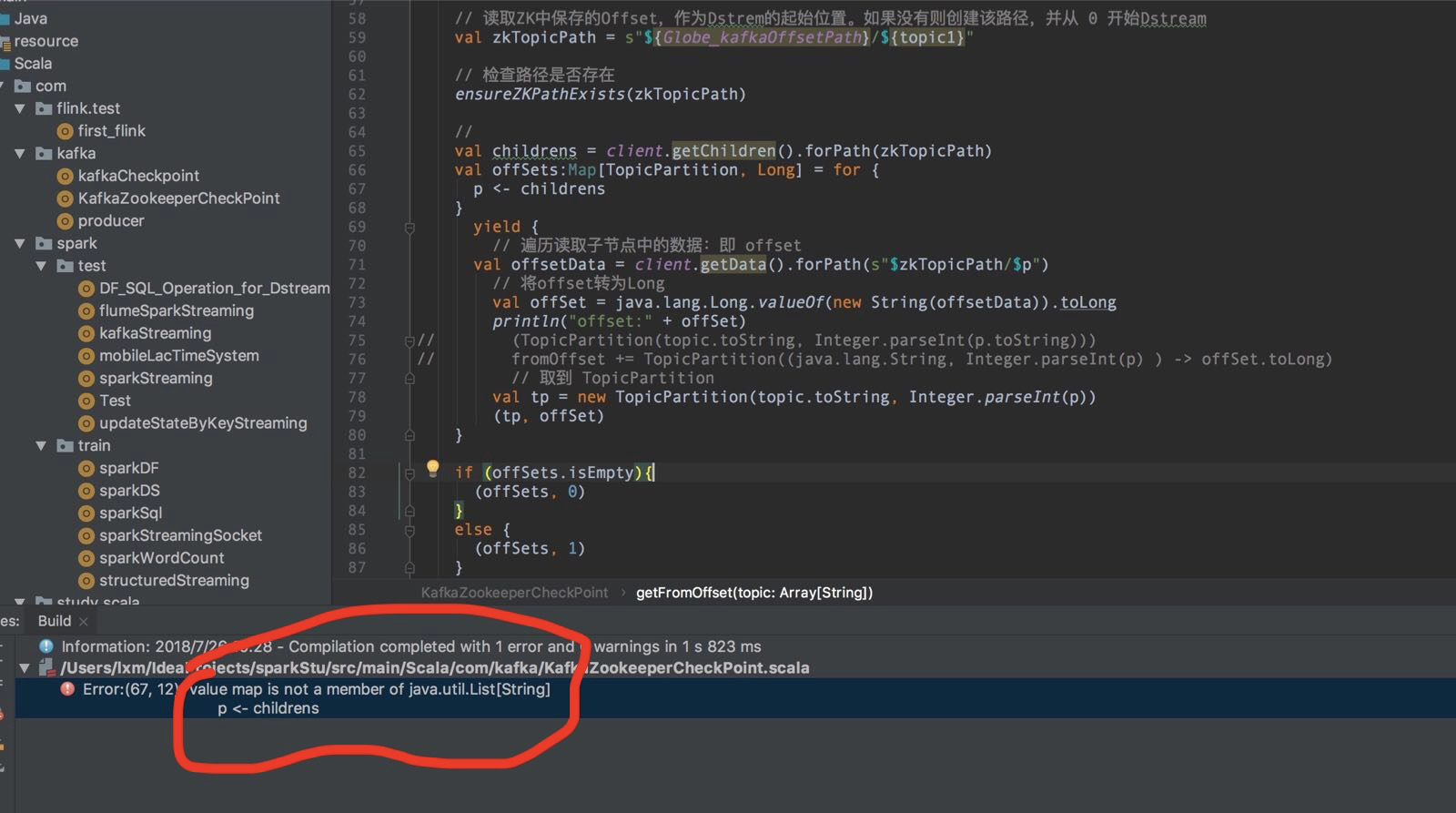Toggle code fold marker at line 80
Screen dimensions: 1456x813
click(409, 435)
